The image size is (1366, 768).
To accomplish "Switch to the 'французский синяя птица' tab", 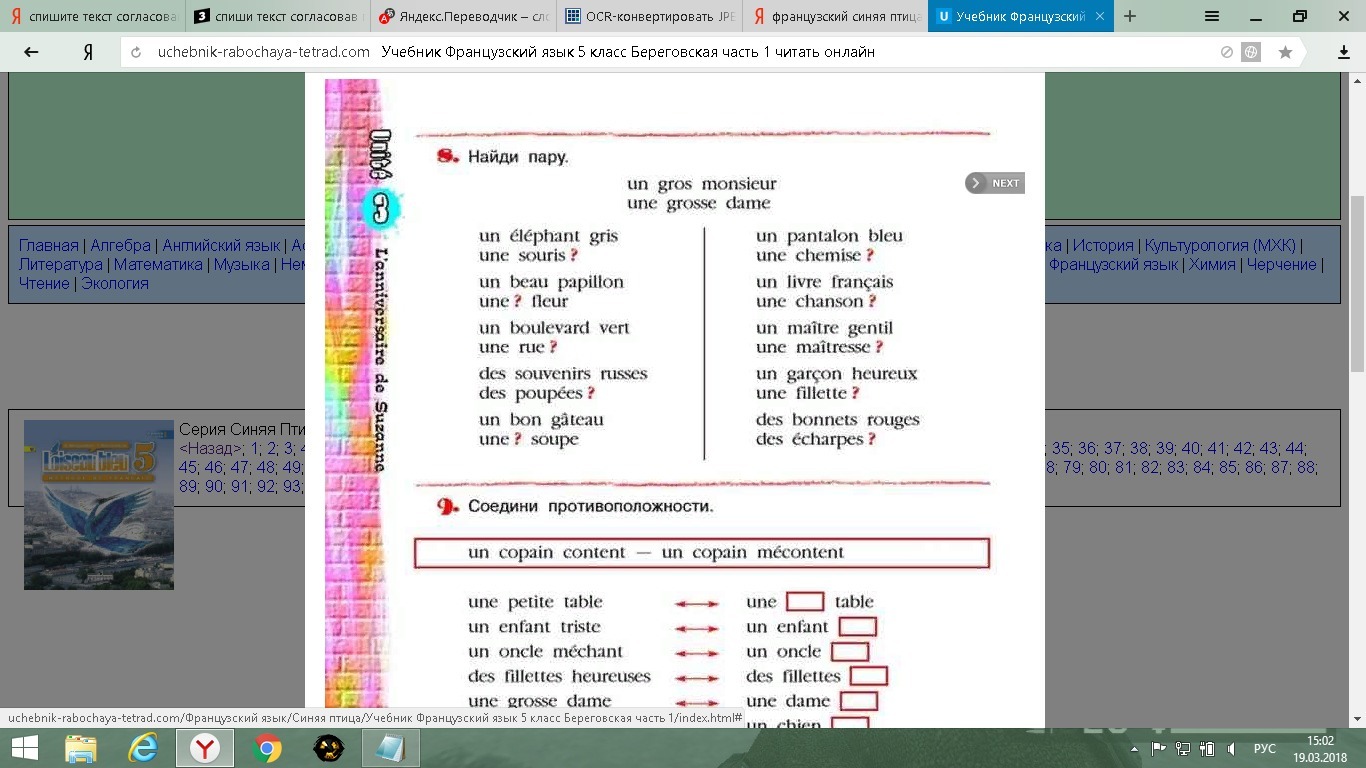I will point(834,17).
